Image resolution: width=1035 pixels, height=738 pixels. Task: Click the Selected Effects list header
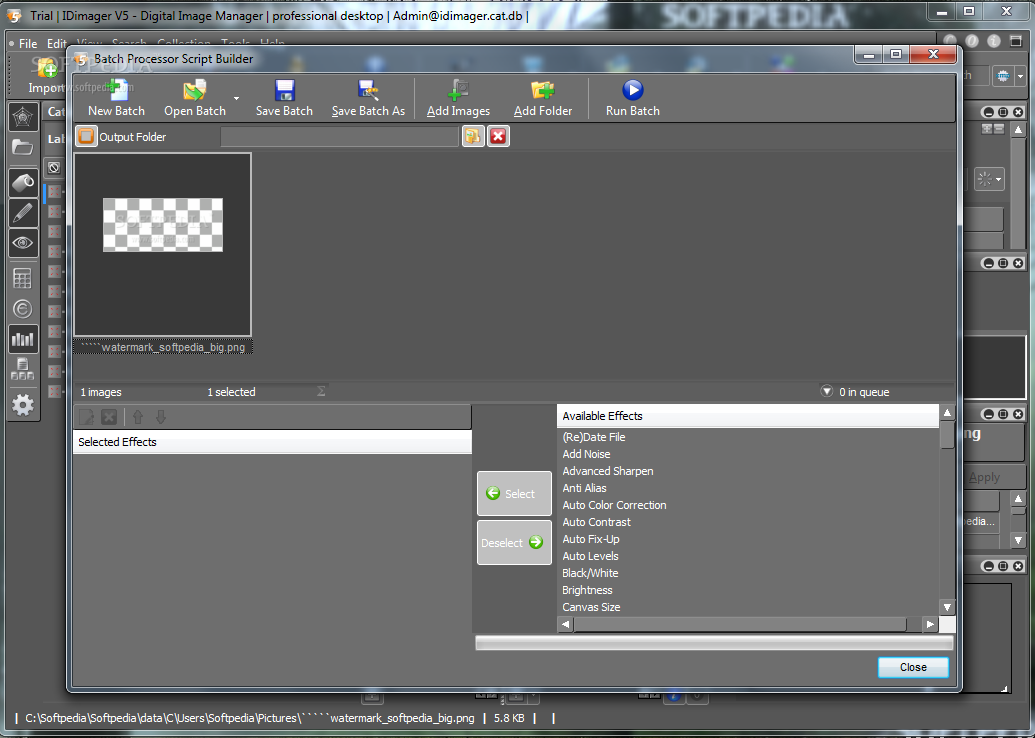click(272, 442)
